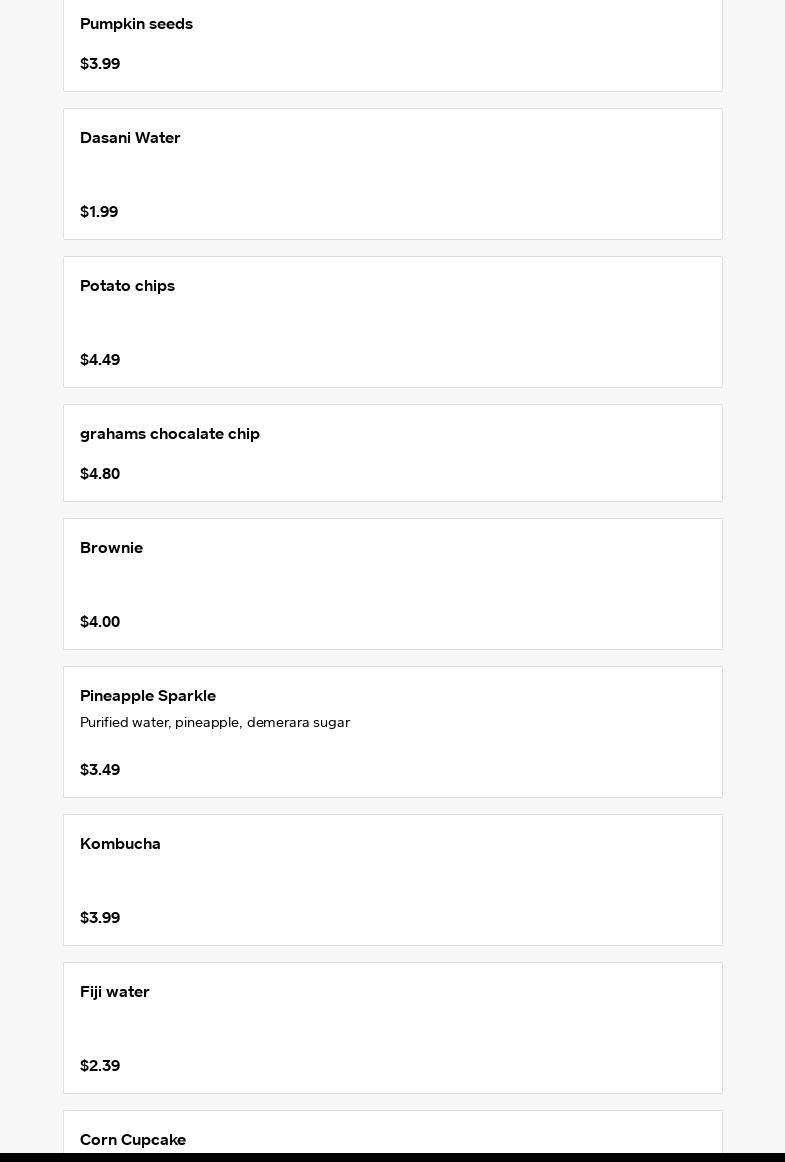Click the Kombucha item title
This screenshot has height=1162, width=785.
pos(120,844)
